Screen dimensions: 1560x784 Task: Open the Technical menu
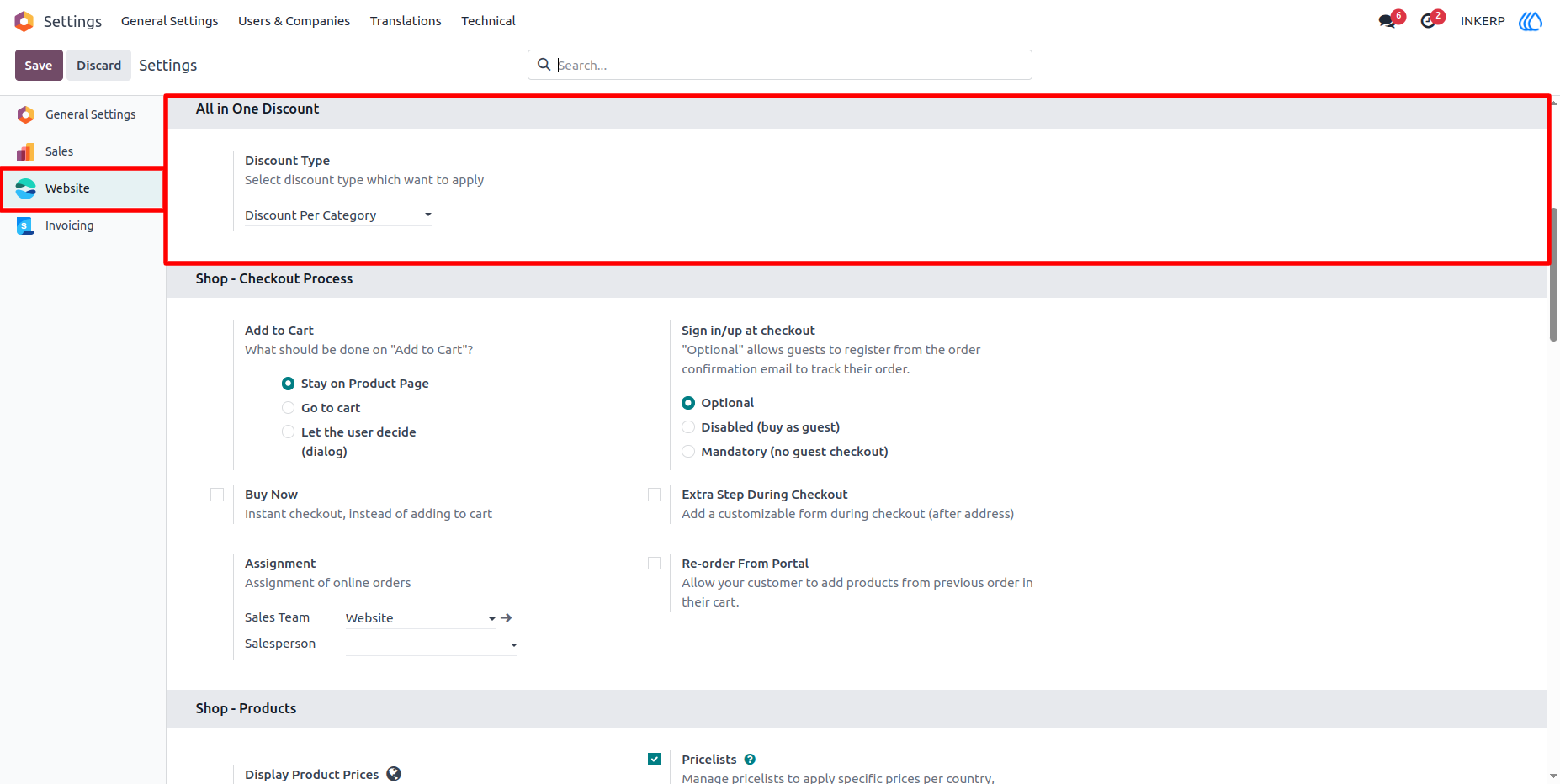click(488, 21)
